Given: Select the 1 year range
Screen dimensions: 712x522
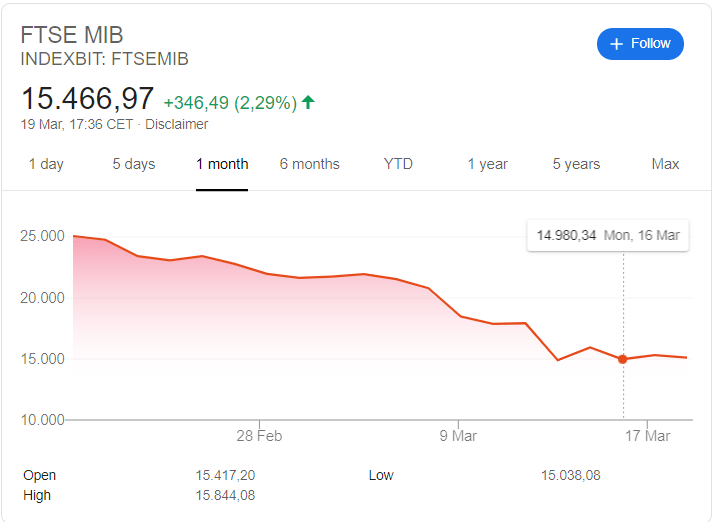Looking at the screenshot, I should pyautogui.click(x=488, y=164).
